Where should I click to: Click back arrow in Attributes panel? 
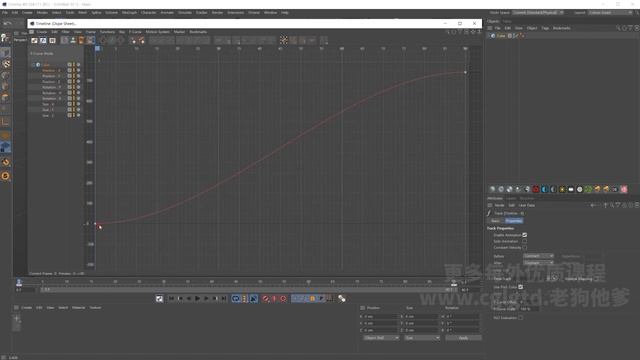click(x=593, y=205)
